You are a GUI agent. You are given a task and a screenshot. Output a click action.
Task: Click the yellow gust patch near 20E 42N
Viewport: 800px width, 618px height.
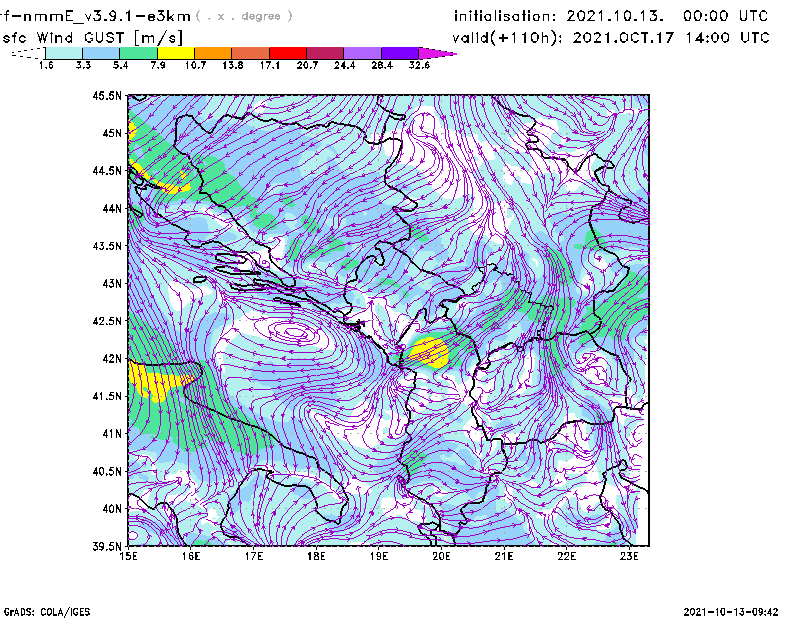click(430, 353)
